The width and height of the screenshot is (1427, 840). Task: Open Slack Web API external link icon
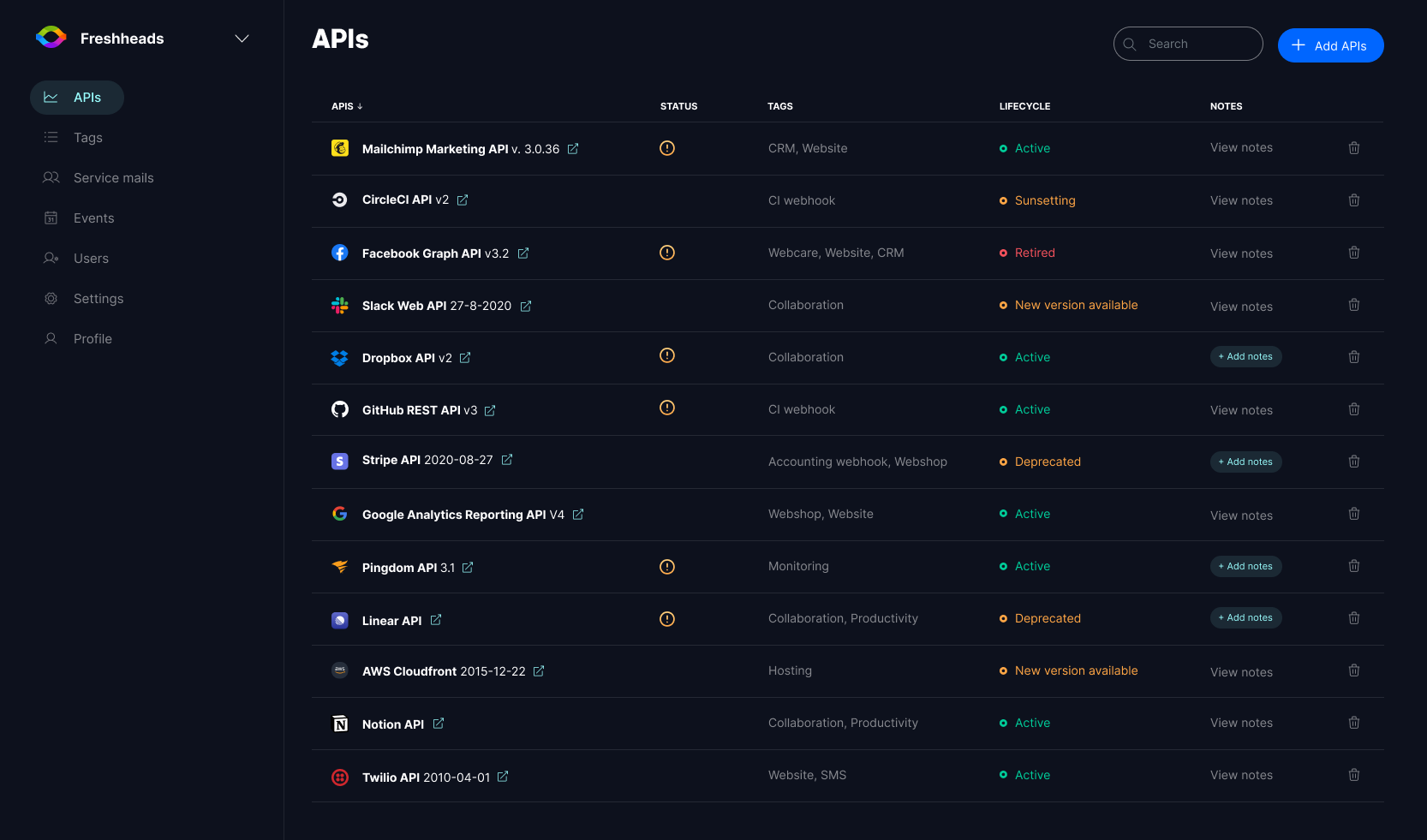526,306
